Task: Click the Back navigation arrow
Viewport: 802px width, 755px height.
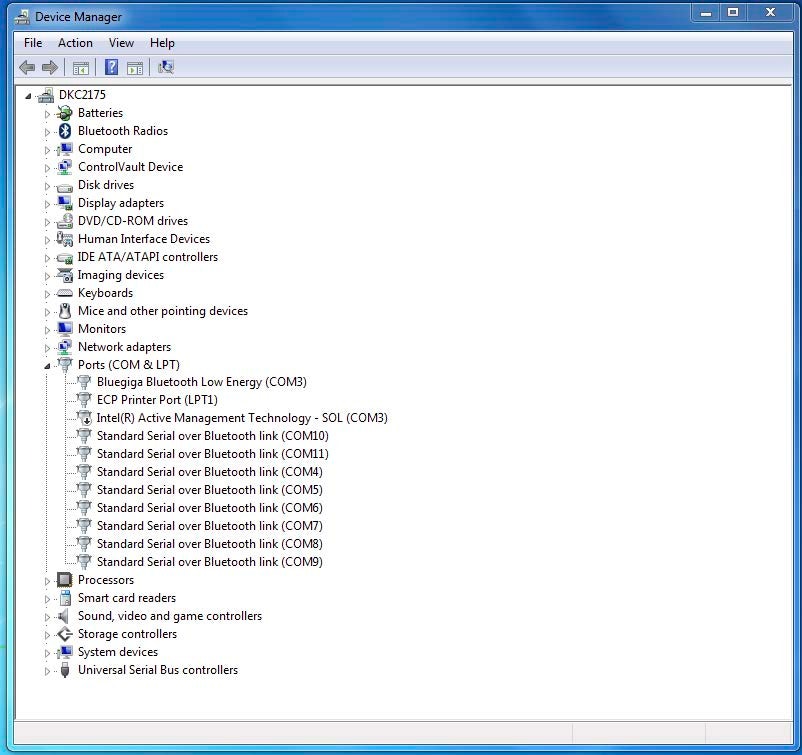Action: [27, 67]
